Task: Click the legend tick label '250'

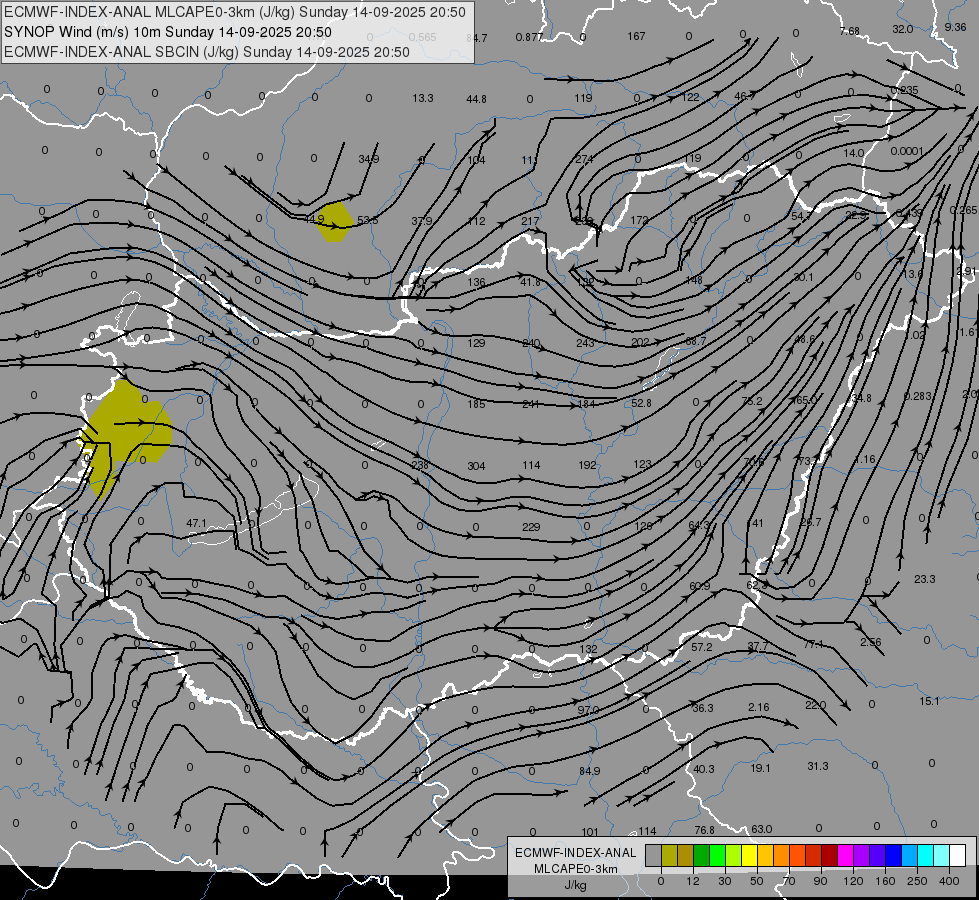Action: 917,881
